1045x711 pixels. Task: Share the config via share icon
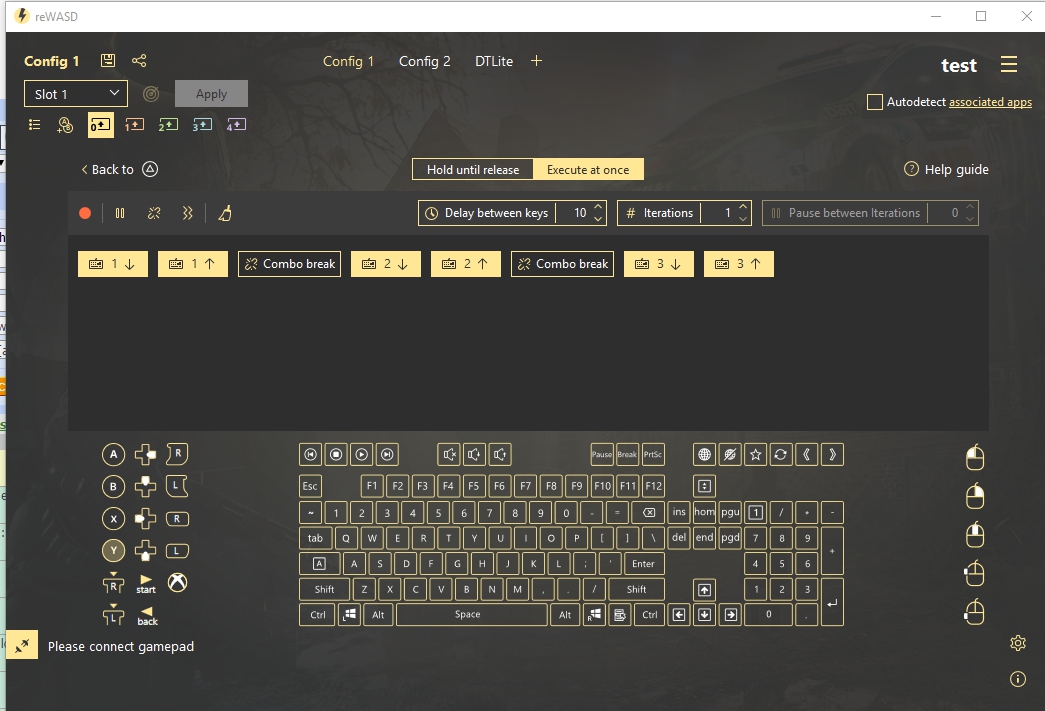(139, 61)
